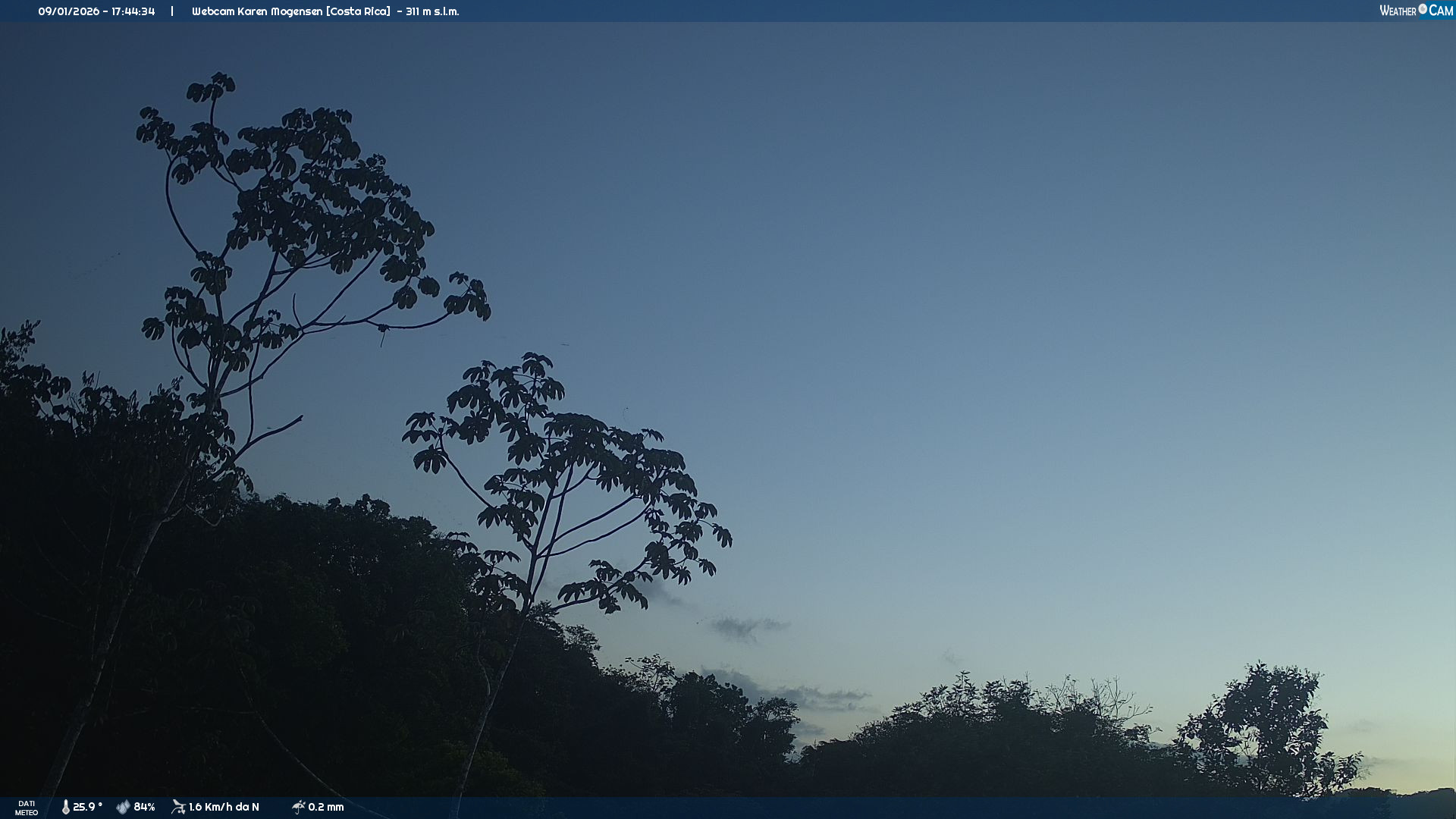Click the wind anemometer icon

(x=178, y=807)
